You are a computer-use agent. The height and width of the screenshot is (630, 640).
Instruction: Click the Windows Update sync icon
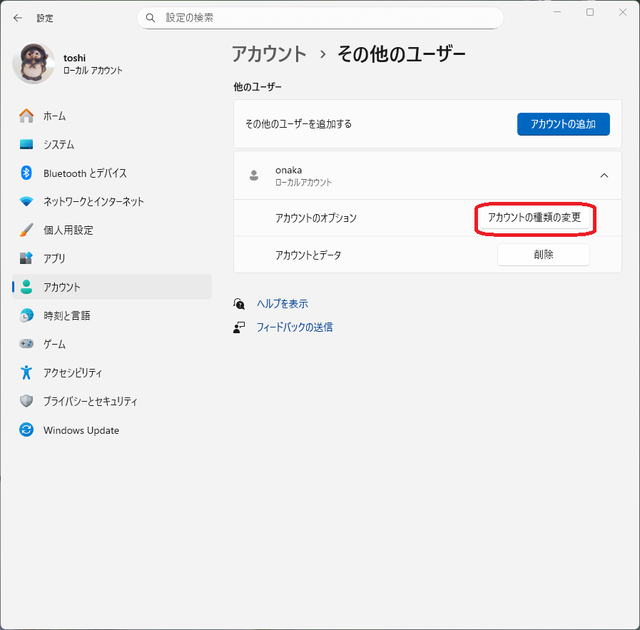click(27, 430)
